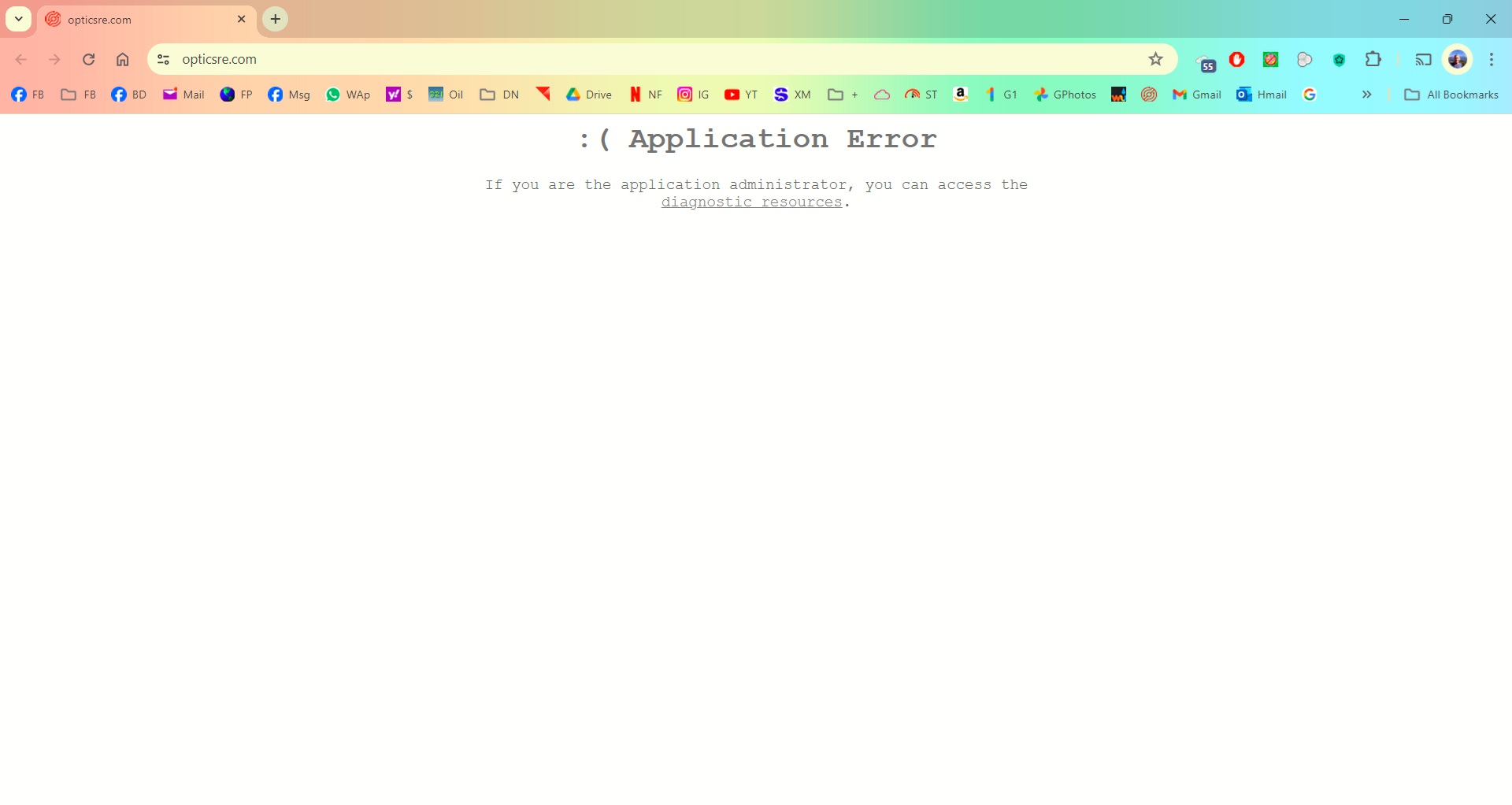Open the Chrome profile avatar menu
1512x805 pixels.
[x=1458, y=59]
